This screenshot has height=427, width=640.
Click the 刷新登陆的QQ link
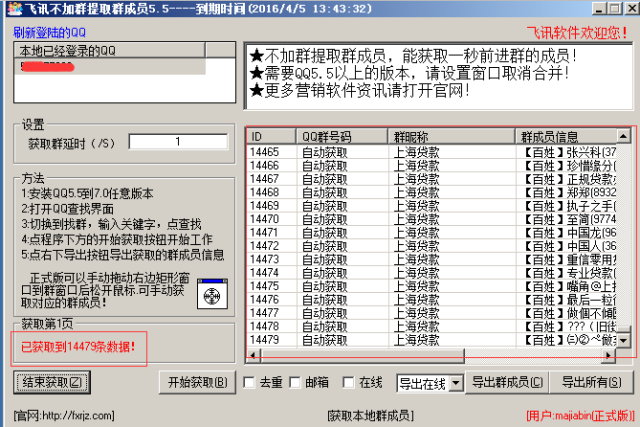pyautogui.click(x=49, y=32)
